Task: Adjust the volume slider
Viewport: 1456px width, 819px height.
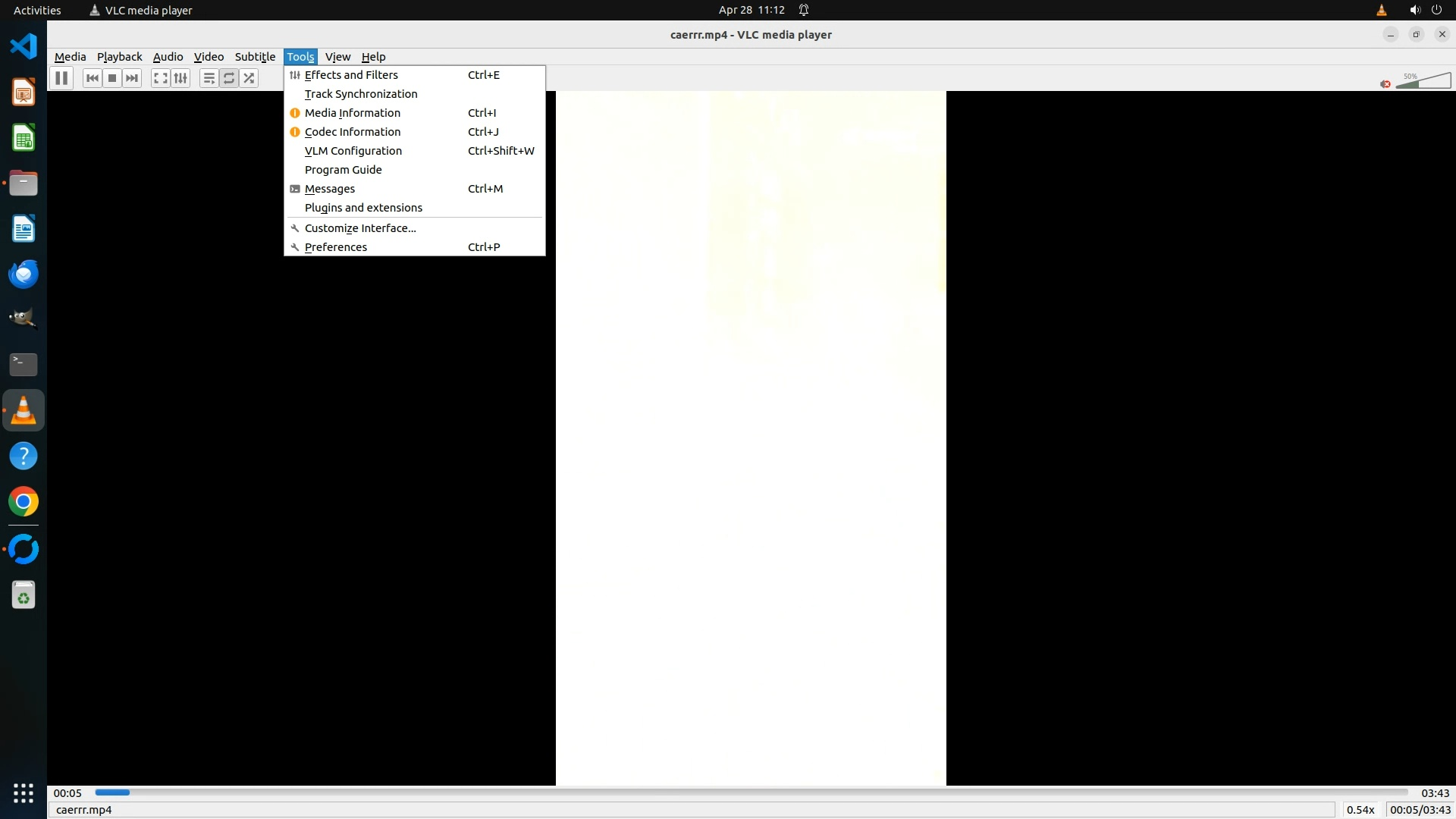Action: (x=1423, y=81)
